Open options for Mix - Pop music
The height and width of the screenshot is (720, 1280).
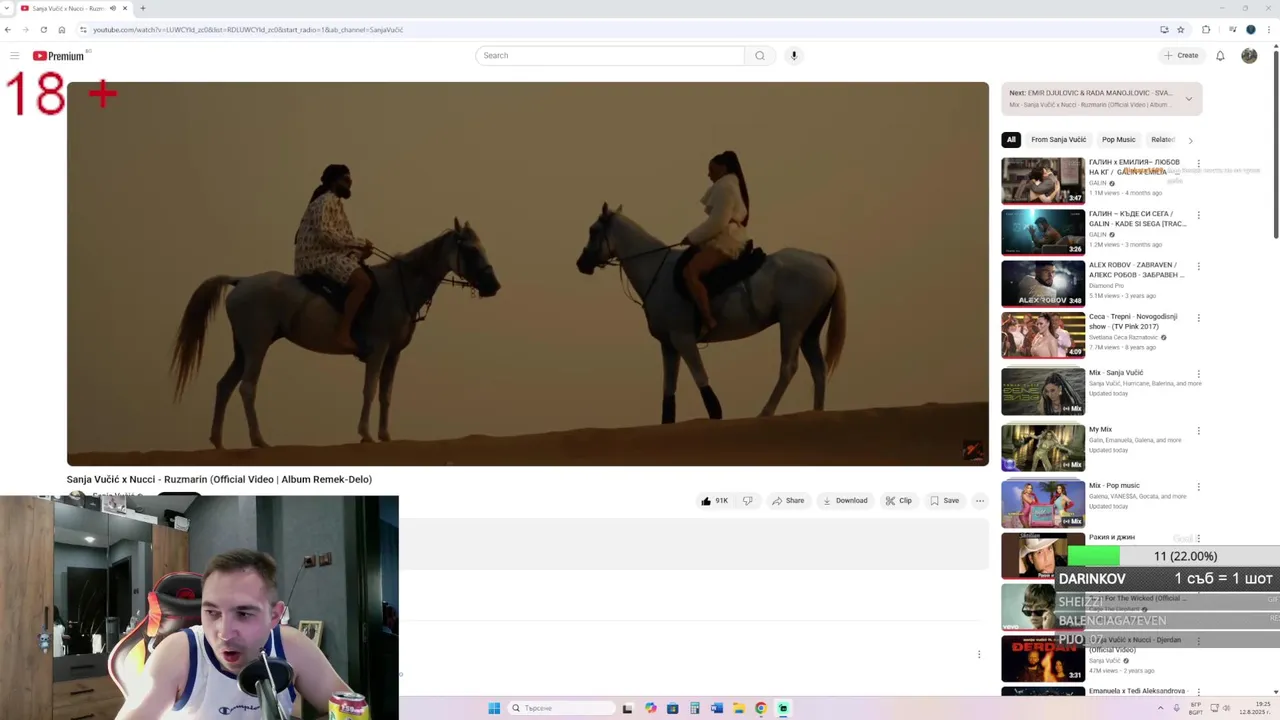click(1198, 487)
